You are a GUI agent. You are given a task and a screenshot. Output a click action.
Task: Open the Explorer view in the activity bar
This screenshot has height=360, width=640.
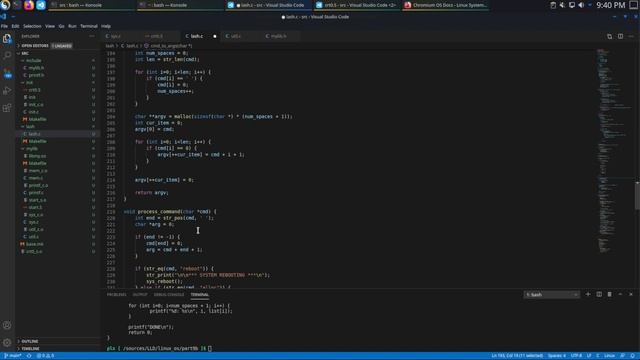pos(7,38)
